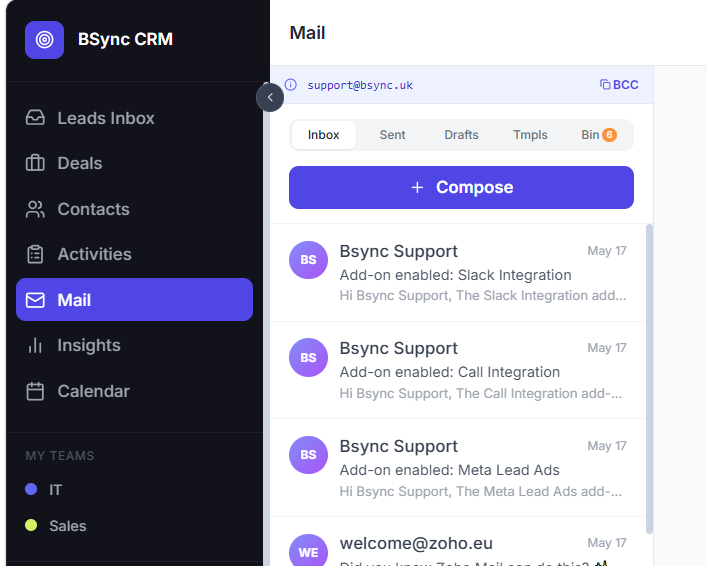
Task: Click 'Hi Bsync Support, The Call Integration' preview
Action: (x=480, y=393)
